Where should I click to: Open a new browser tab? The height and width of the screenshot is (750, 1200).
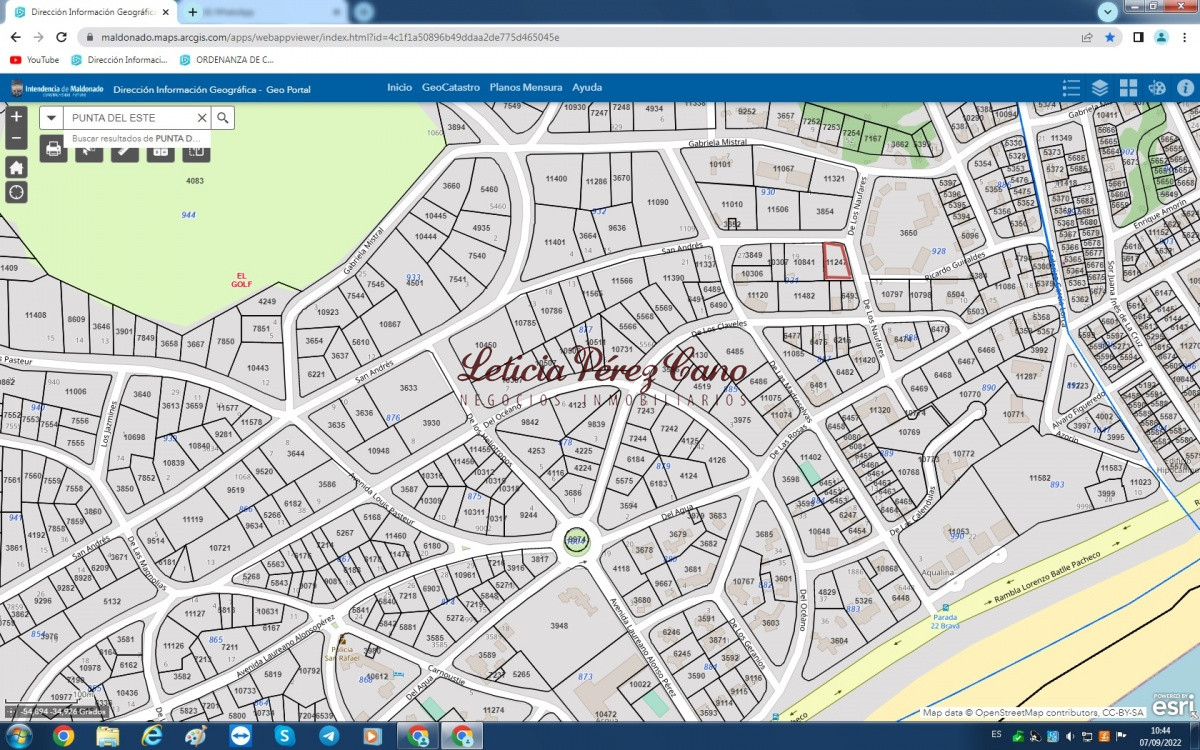pos(193,12)
